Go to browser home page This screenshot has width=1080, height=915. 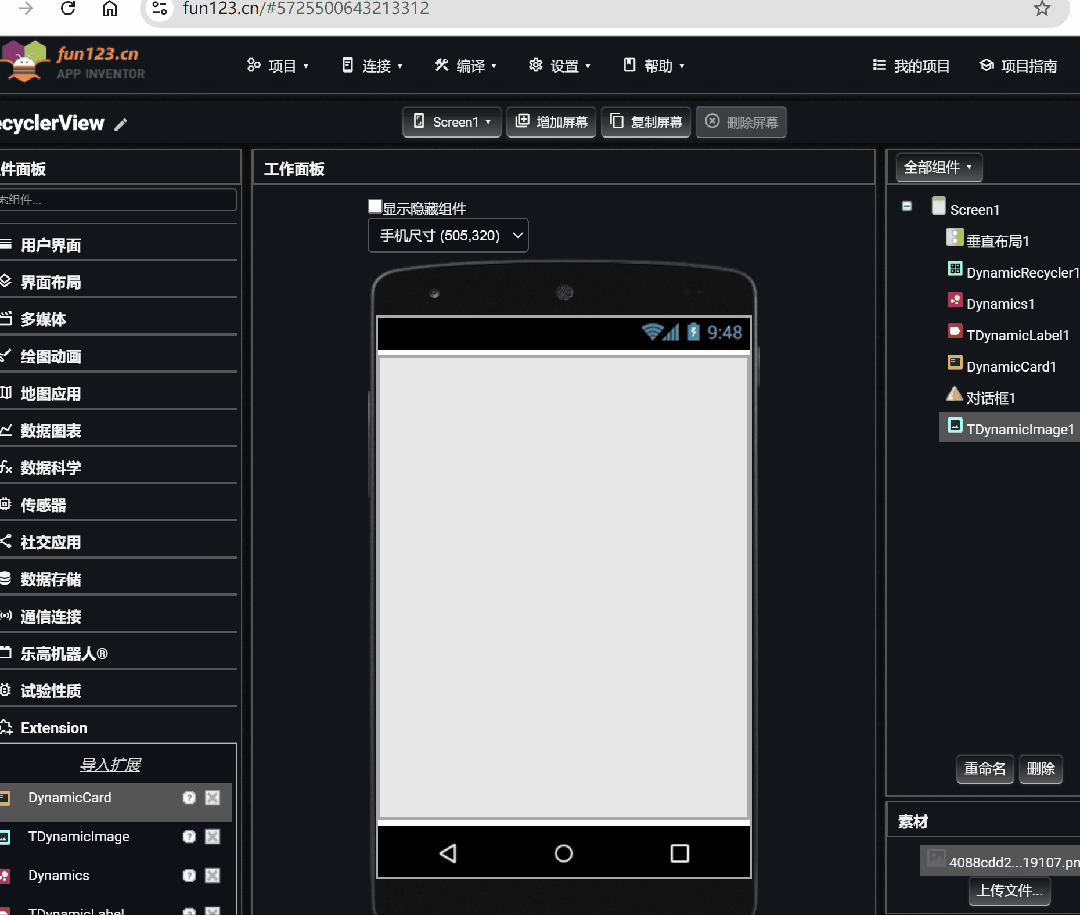(110, 8)
